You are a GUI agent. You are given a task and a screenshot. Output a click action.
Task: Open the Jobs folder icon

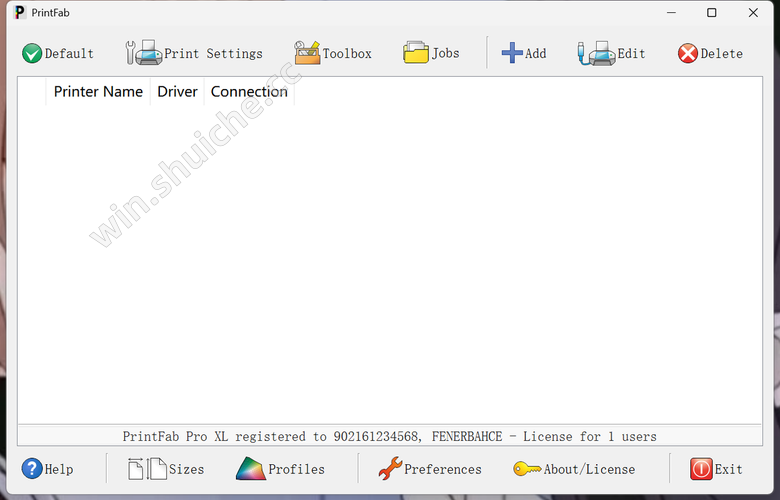pyautogui.click(x=416, y=53)
